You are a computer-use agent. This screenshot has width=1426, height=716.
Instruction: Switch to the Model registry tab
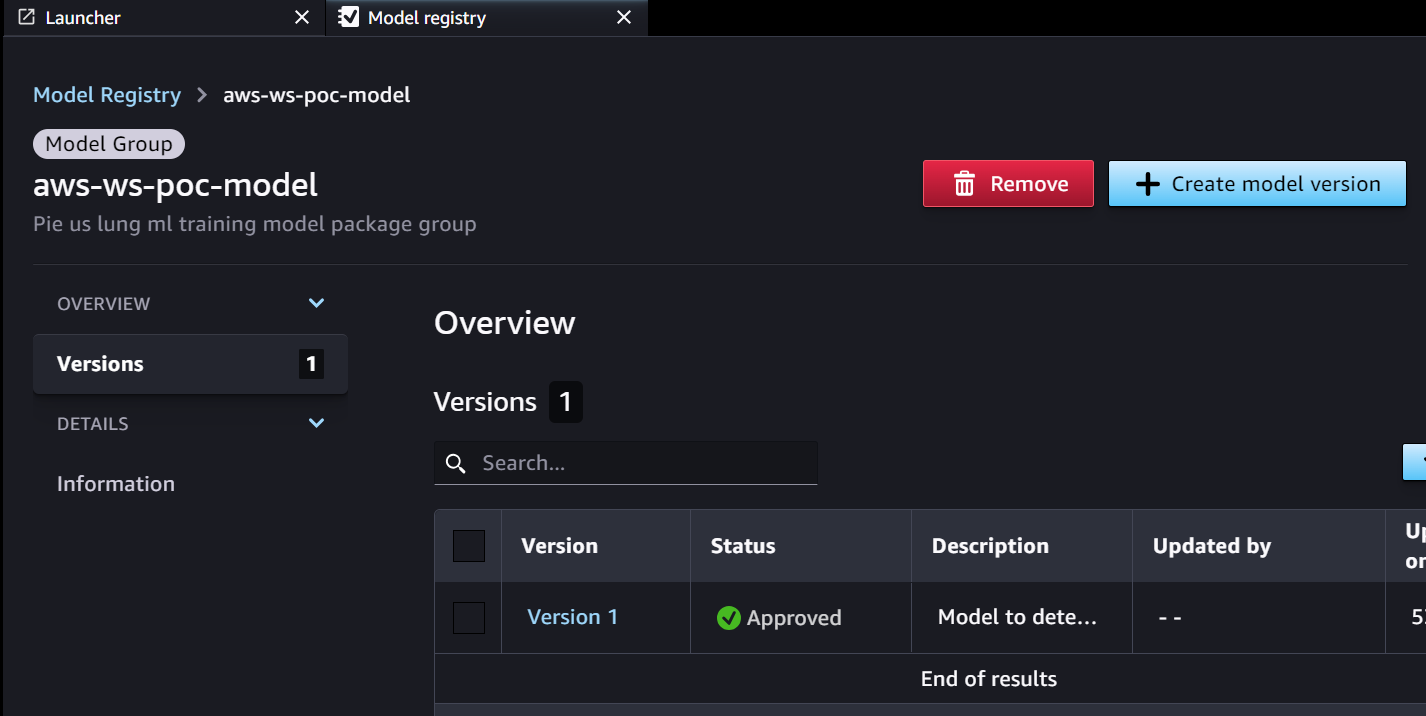click(x=487, y=18)
